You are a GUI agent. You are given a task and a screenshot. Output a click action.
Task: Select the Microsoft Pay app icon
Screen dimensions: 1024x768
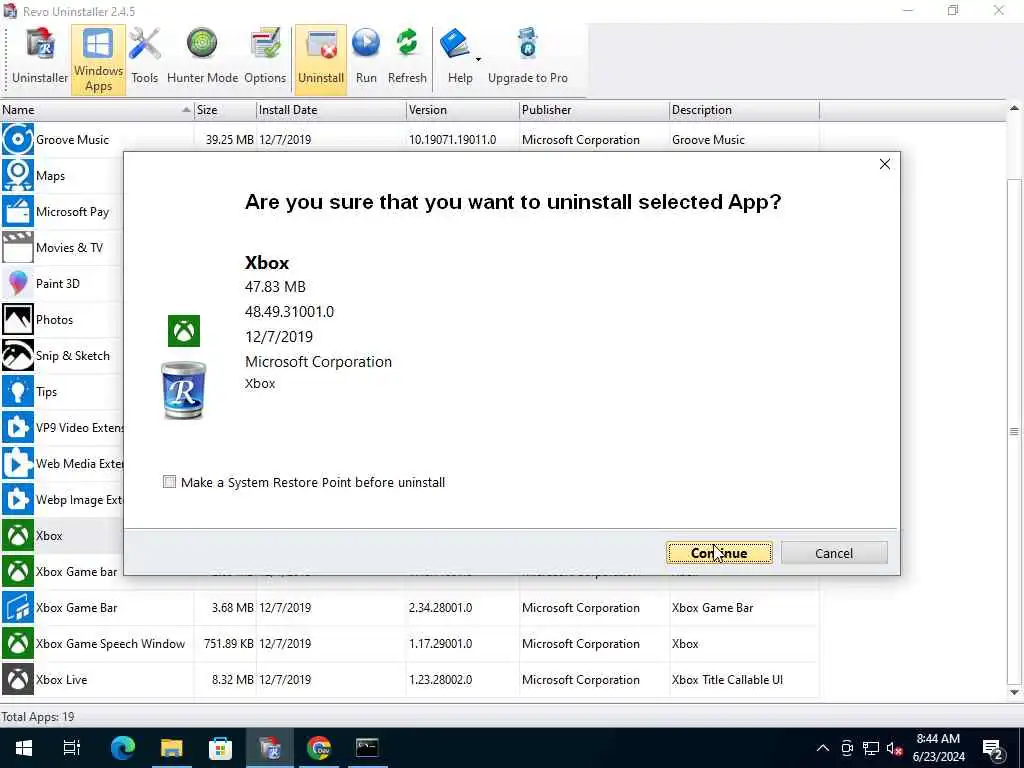tap(18, 212)
